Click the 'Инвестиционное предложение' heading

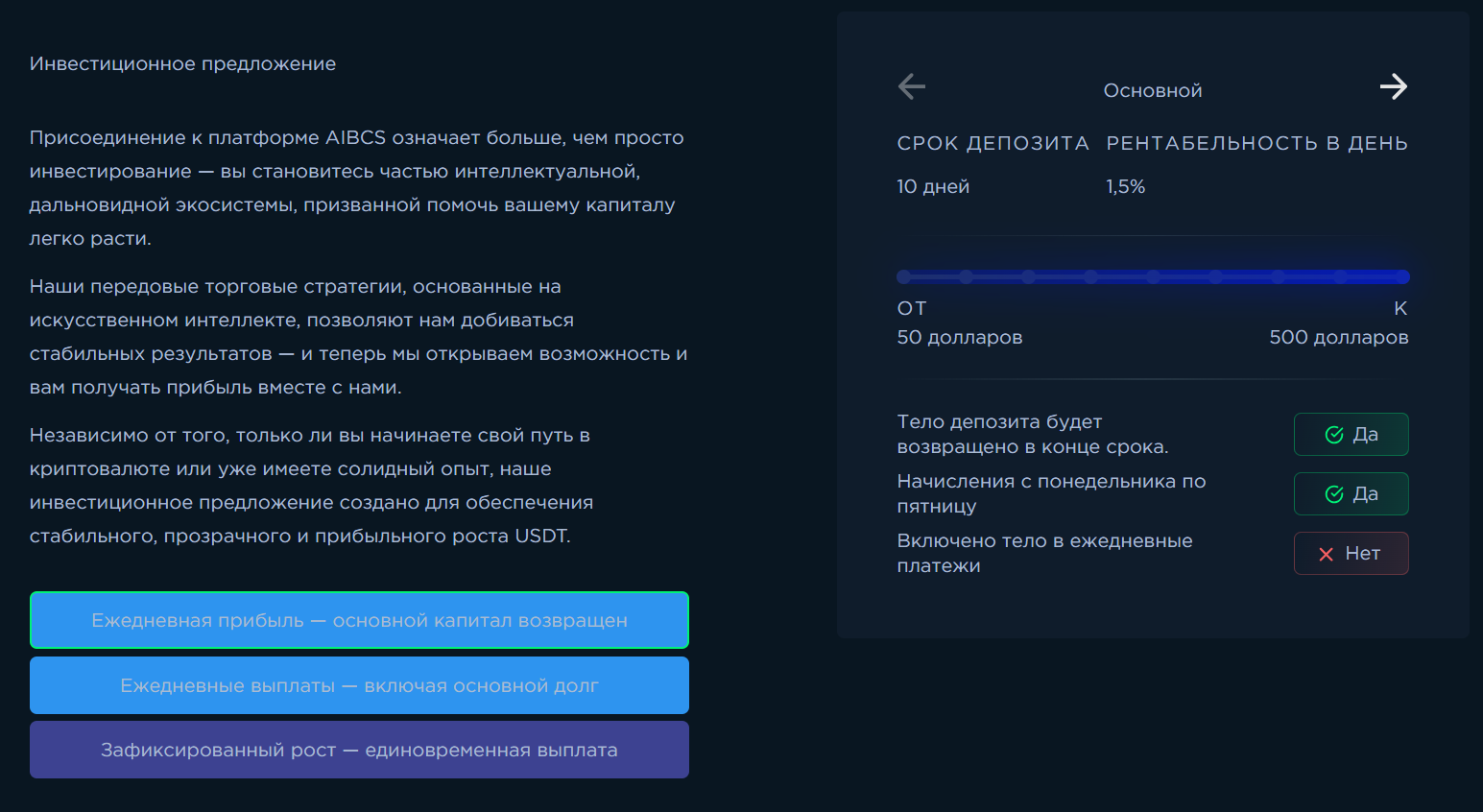[x=182, y=63]
